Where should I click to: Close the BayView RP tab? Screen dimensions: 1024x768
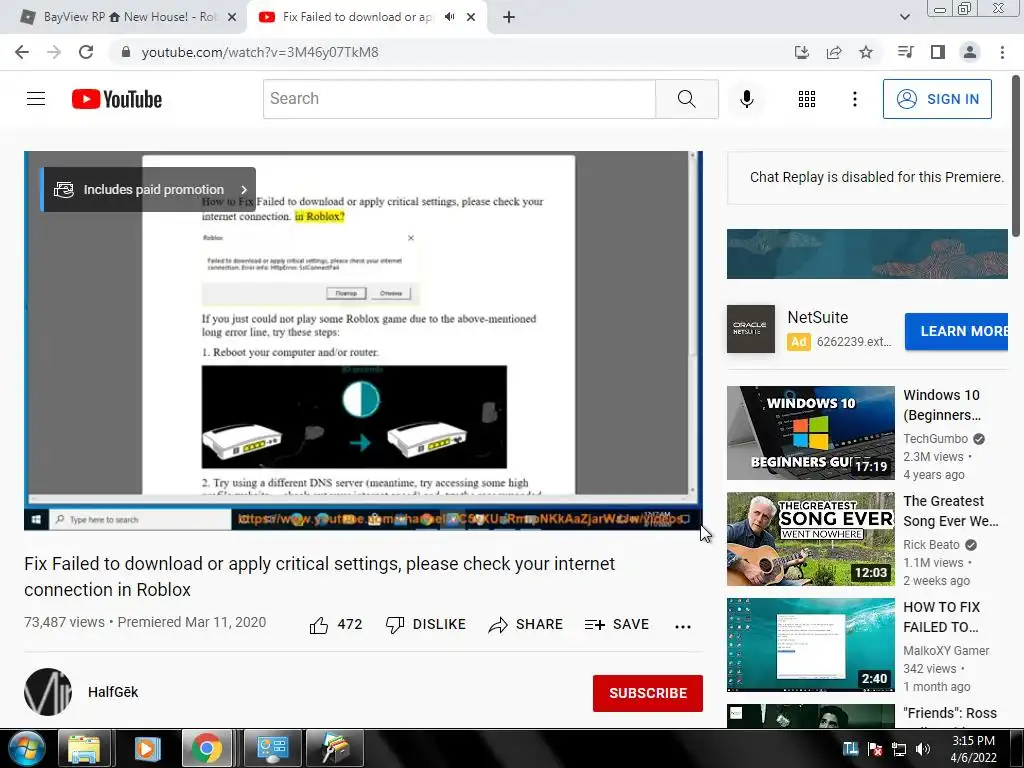click(x=232, y=17)
